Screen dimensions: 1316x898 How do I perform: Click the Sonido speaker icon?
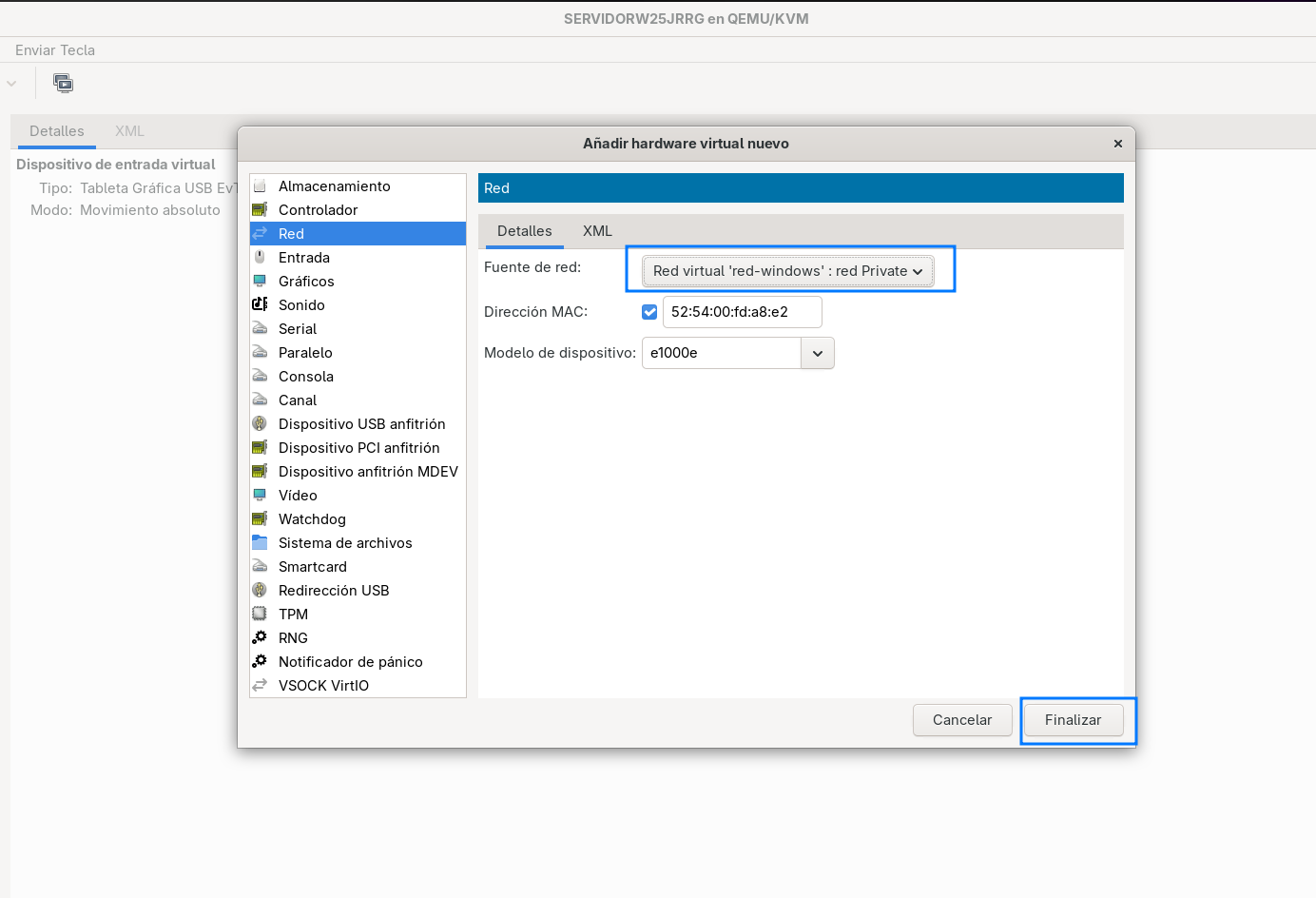[x=260, y=305]
